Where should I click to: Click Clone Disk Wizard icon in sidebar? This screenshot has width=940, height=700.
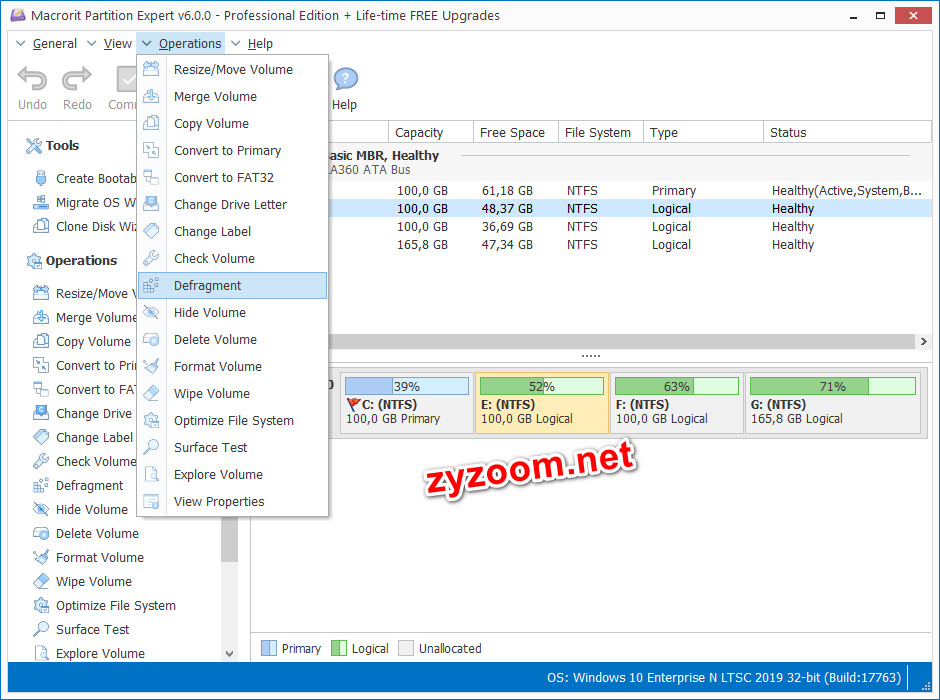41,226
